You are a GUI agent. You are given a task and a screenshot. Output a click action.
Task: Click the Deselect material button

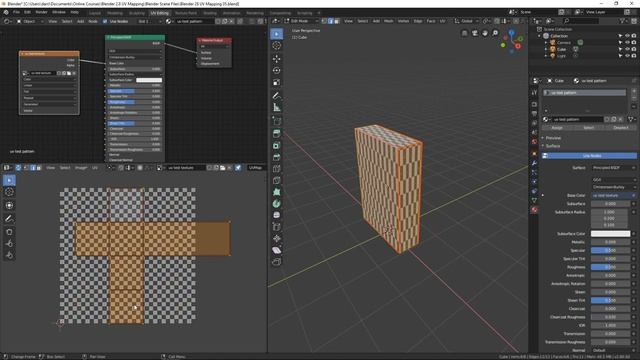coord(621,128)
